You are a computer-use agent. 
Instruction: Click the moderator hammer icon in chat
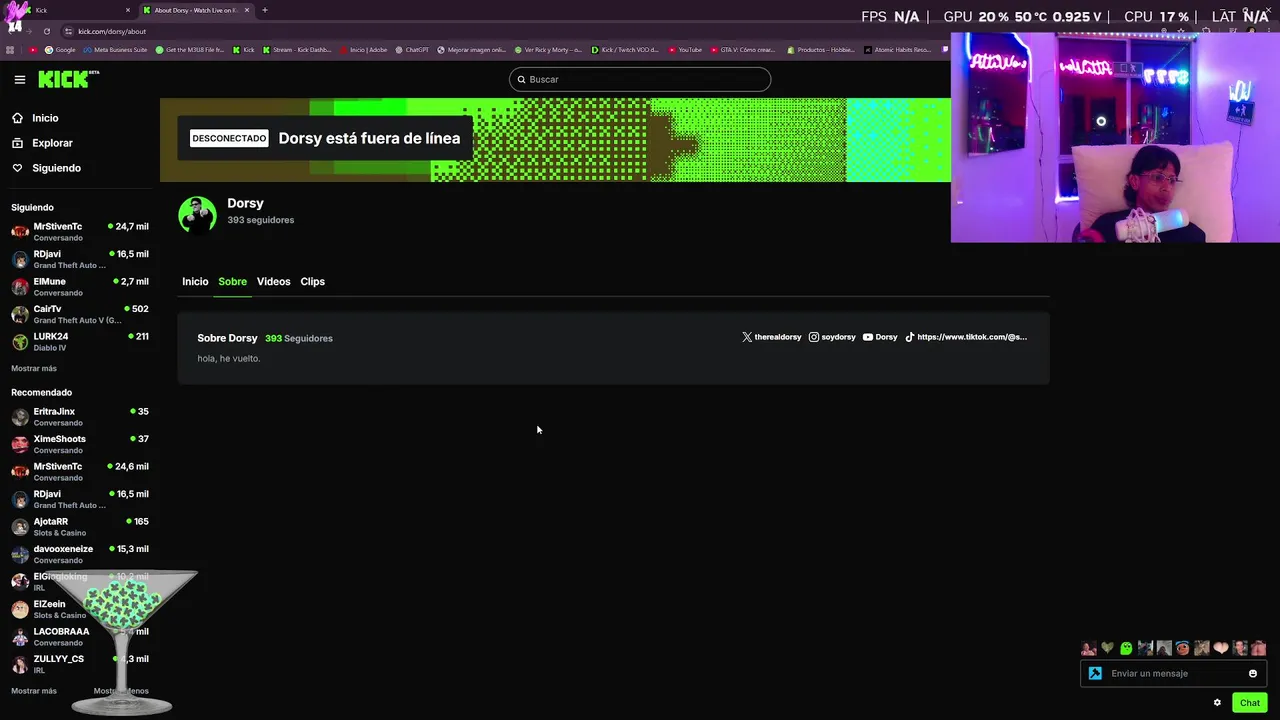coord(1095,673)
